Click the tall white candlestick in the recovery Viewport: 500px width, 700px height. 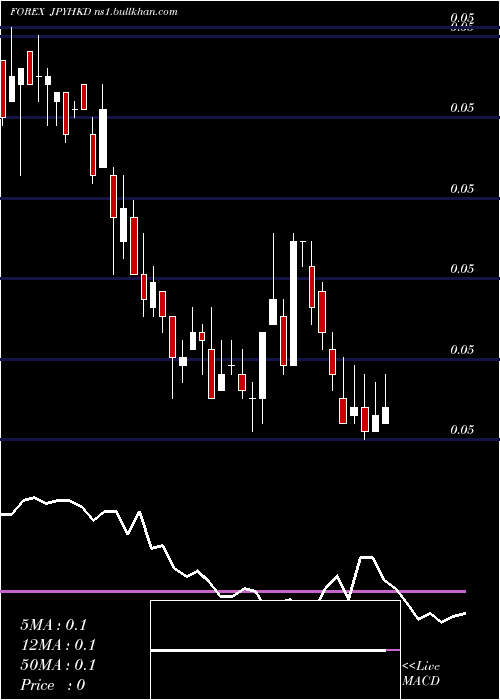pos(293,304)
